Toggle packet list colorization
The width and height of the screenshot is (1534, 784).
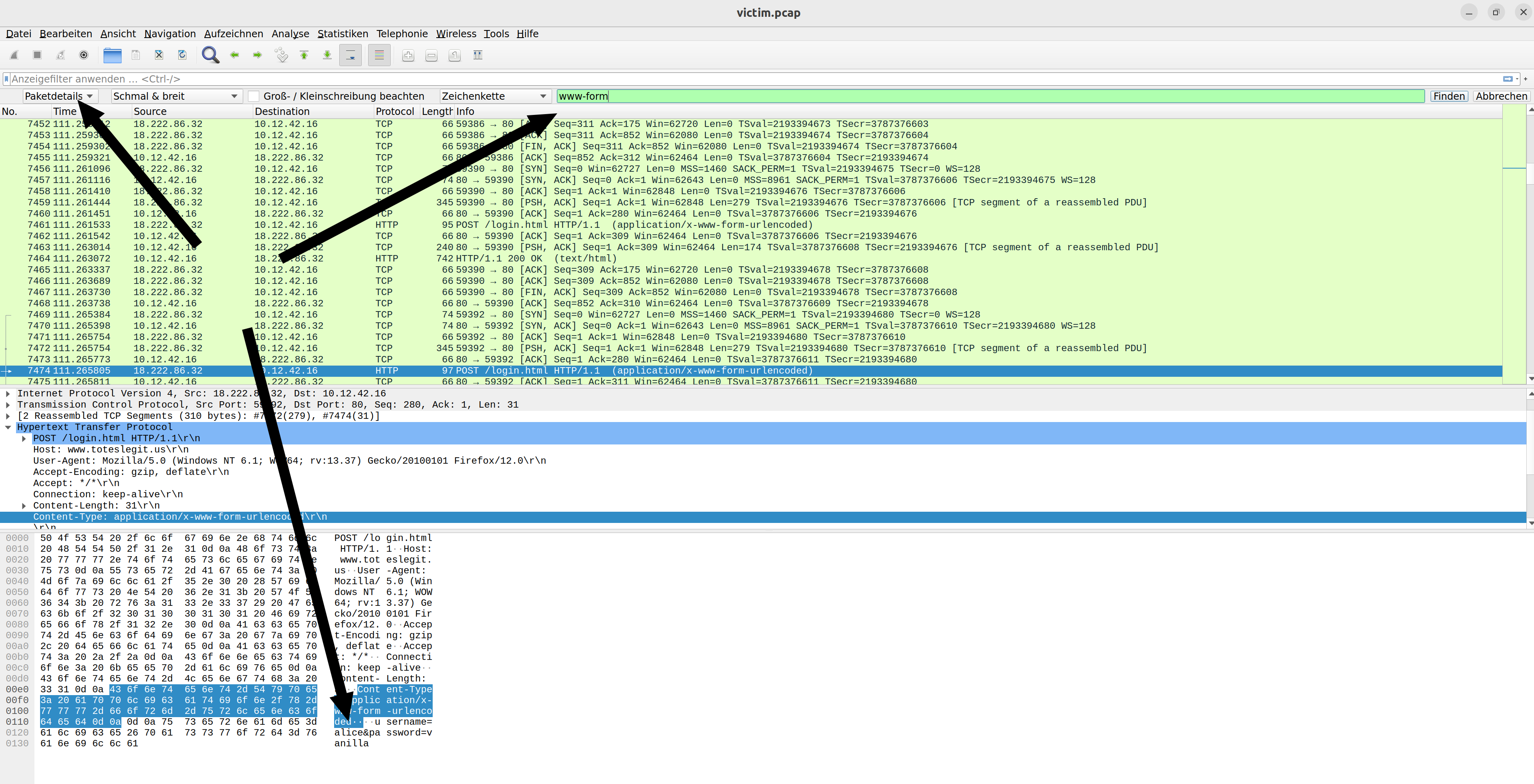(379, 55)
